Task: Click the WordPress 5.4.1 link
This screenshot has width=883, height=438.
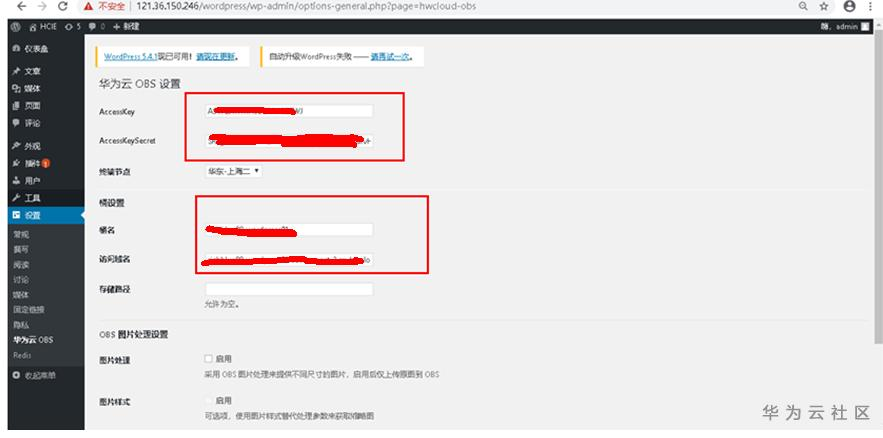Action: 130,57
